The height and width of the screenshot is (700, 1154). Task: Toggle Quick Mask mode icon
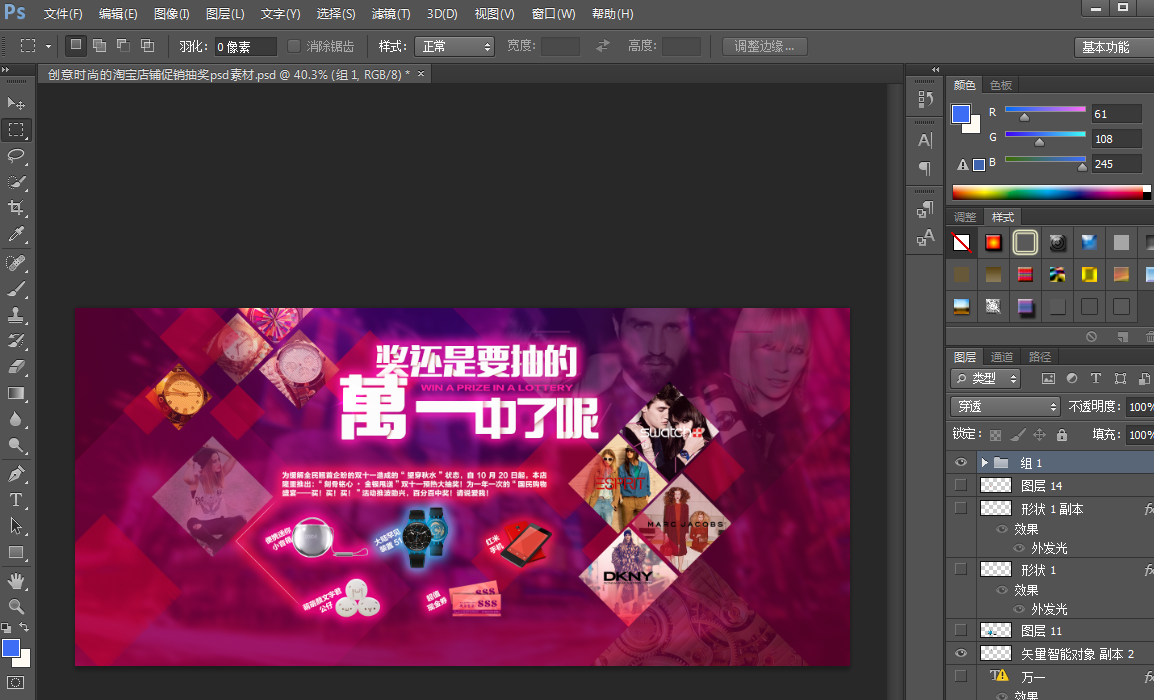pos(15,682)
